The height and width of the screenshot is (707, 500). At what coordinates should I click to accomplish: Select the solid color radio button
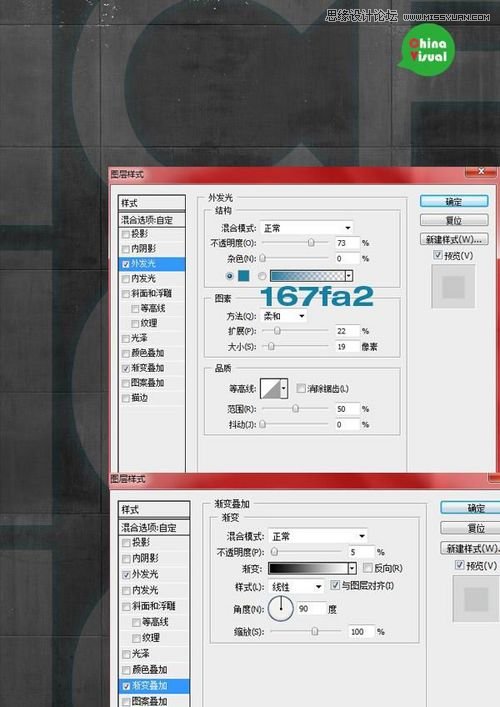230,276
